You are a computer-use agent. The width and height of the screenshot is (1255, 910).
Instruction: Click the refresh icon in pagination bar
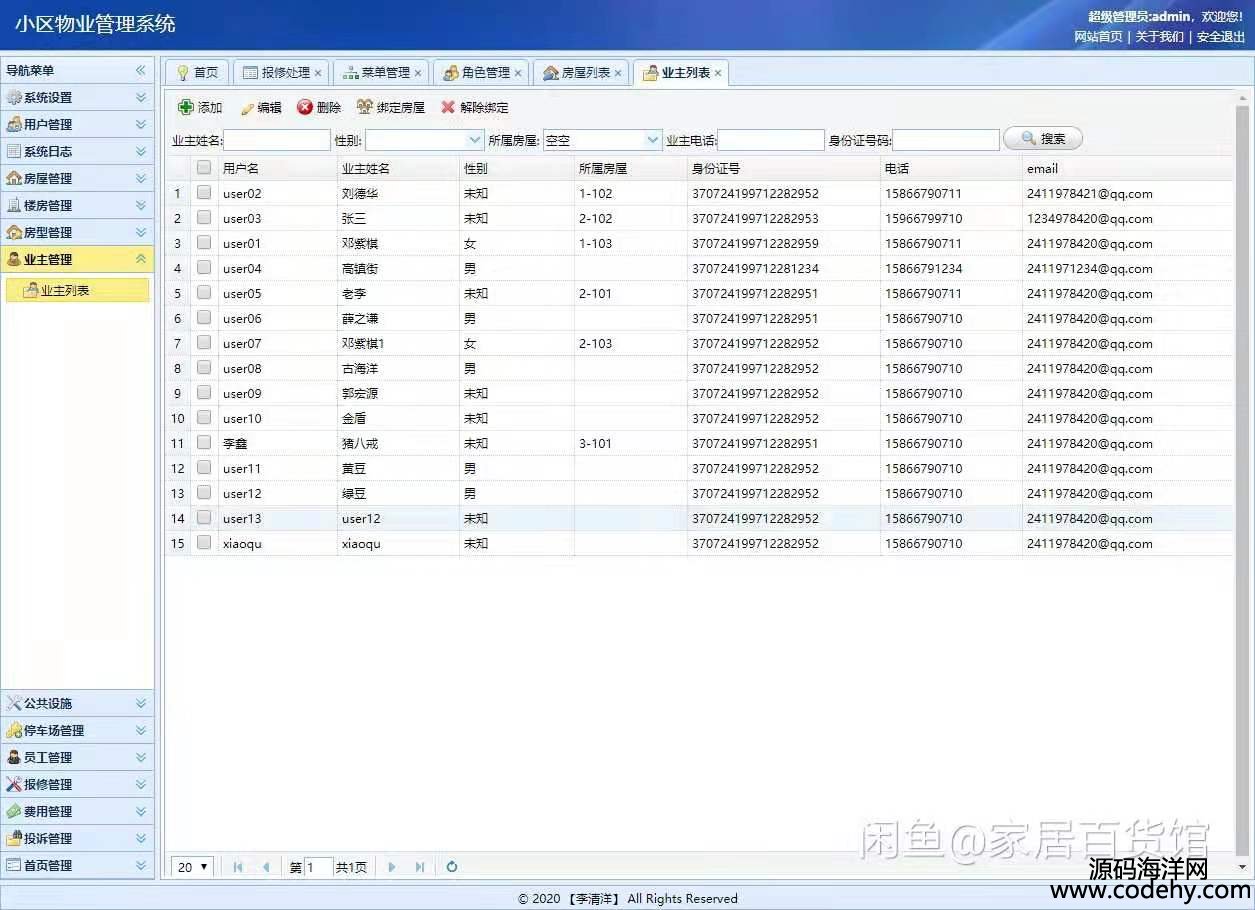452,867
